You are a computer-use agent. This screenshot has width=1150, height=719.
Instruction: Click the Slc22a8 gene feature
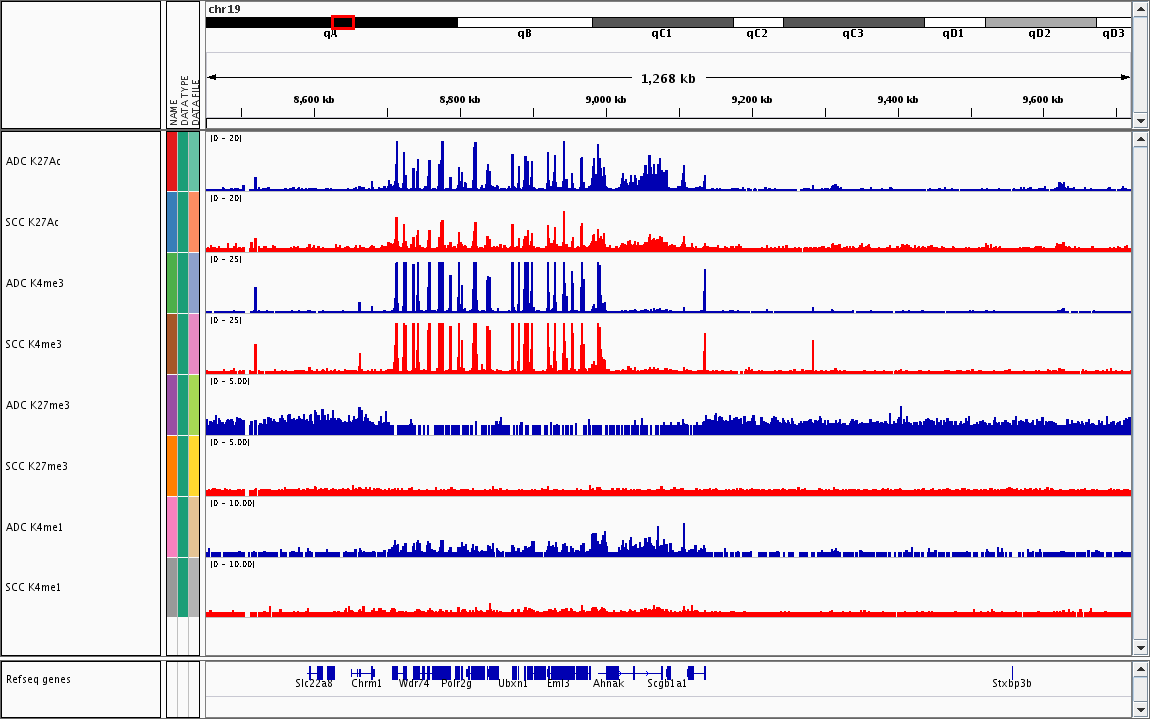pyautogui.click(x=321, y=673)
